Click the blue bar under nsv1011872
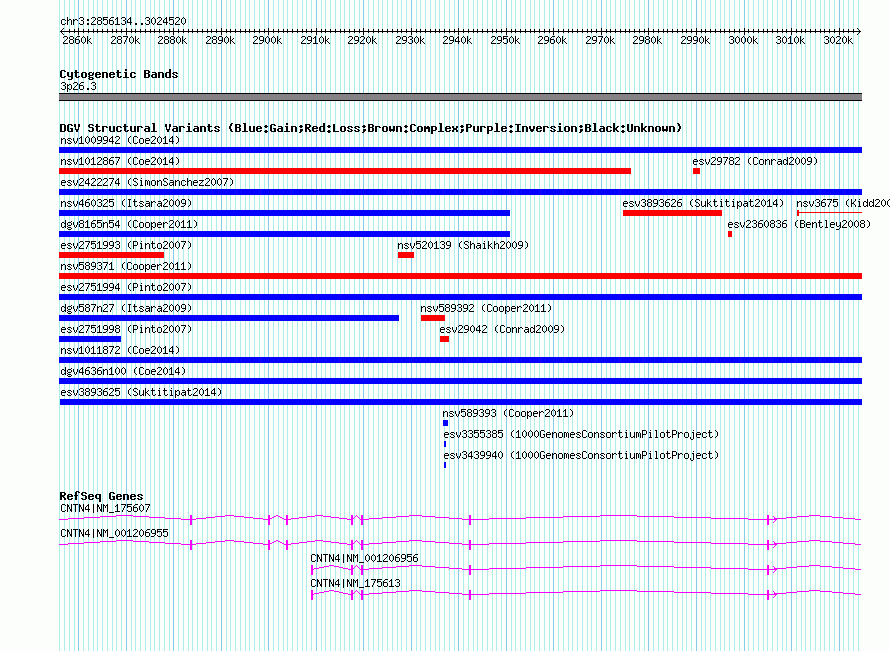Viewport: 890px width, 651px height. (460, 360)
